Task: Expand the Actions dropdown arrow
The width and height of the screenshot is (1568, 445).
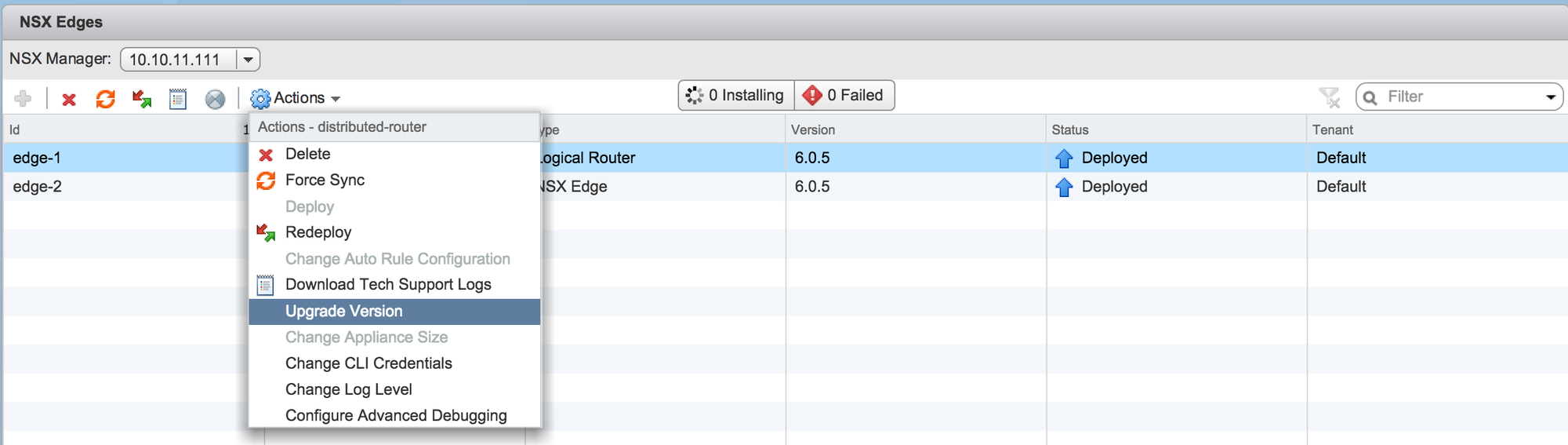Action: coord(336,99)
